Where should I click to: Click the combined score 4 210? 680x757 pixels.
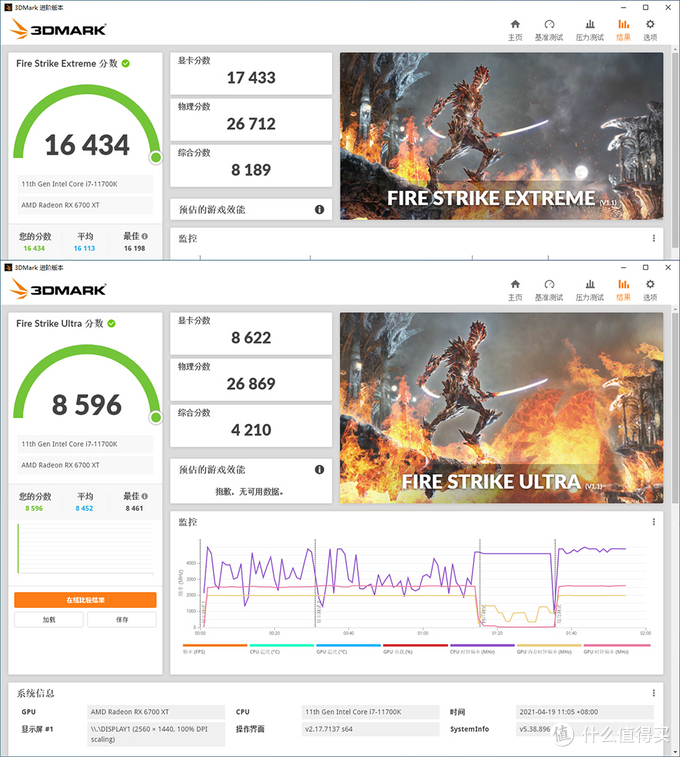pos(251,430)
